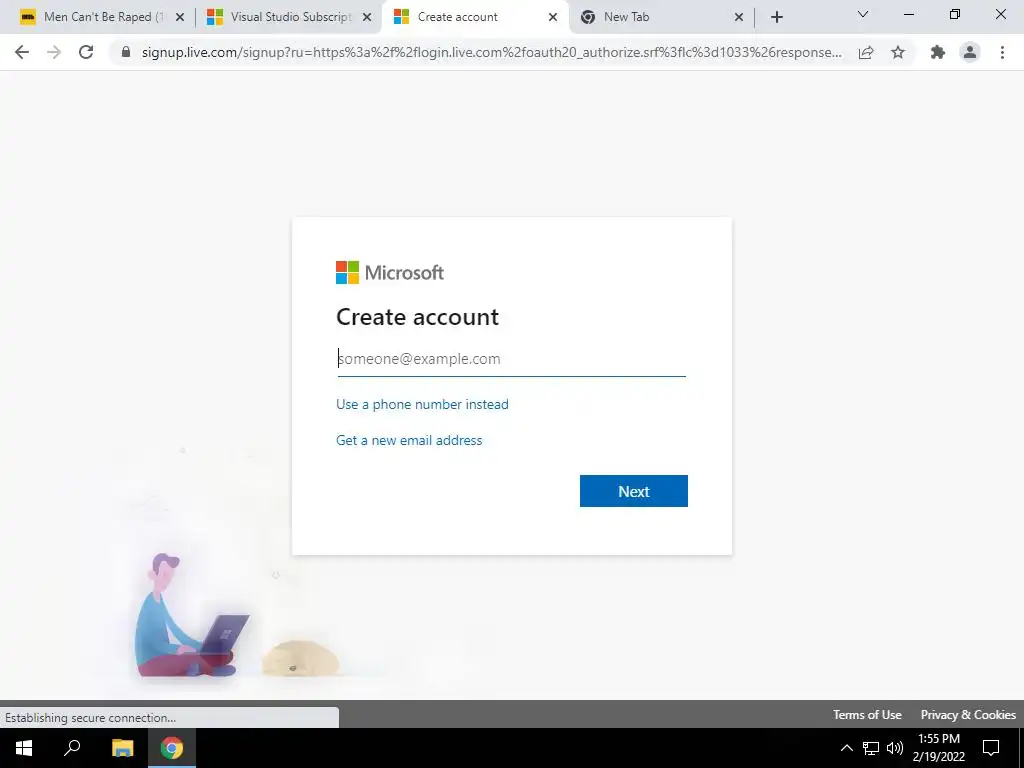This screenshot has height=768, width=1024.
Task: Click the address bar URL
Action: click(x=491, y=52)
